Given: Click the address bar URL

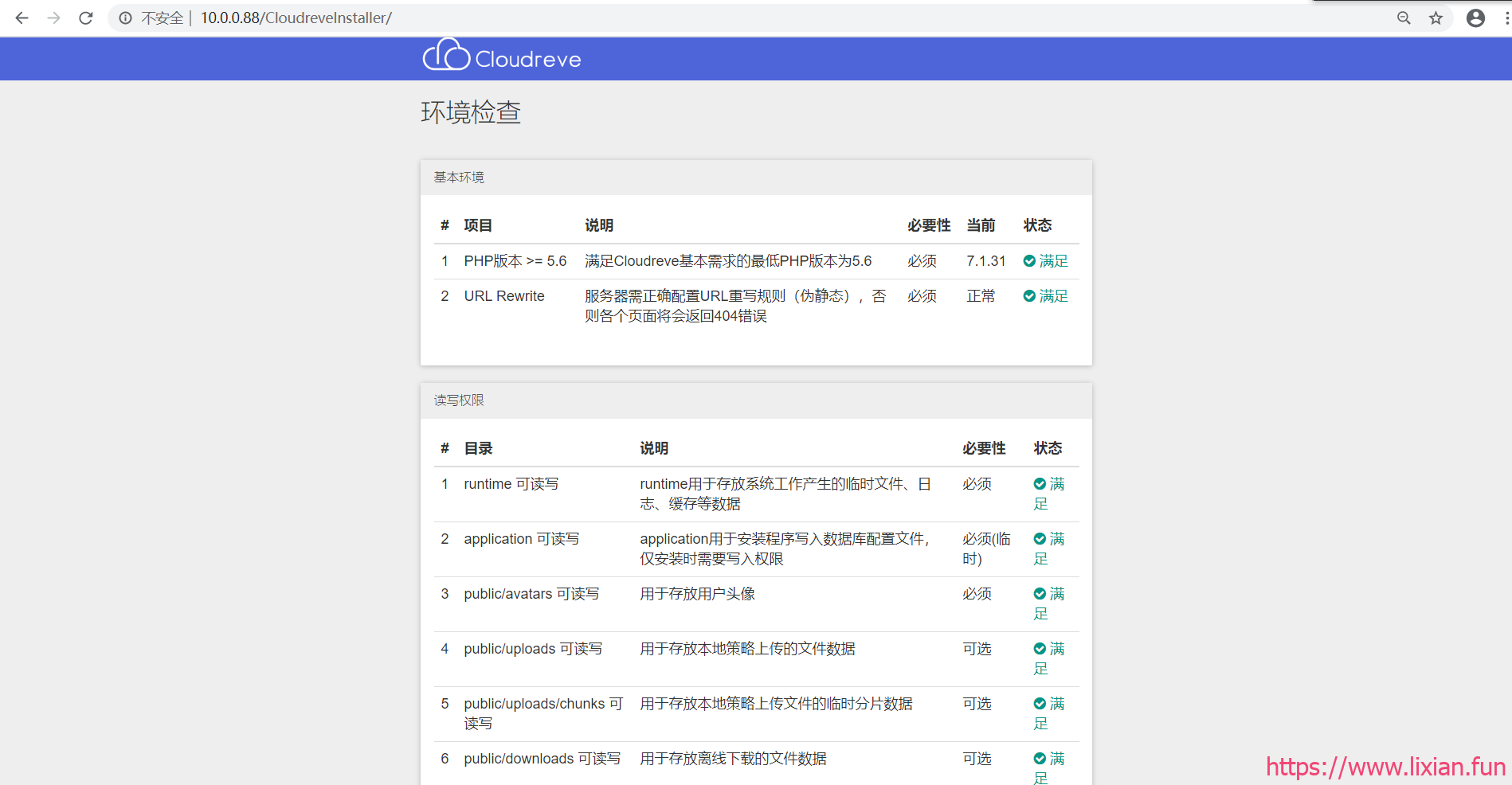Looking at the screenshot, I should tap(296, 18).
